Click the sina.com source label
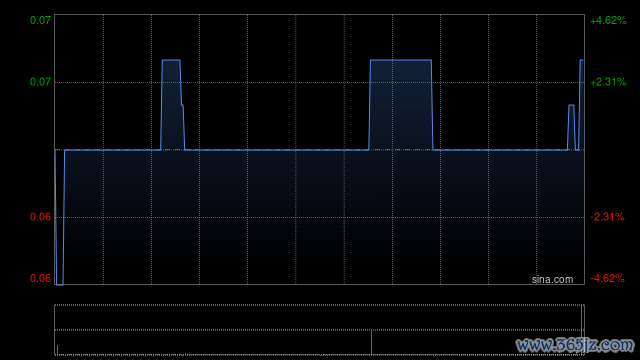Viewport: 640px width, 360px height. coord(552,280)
